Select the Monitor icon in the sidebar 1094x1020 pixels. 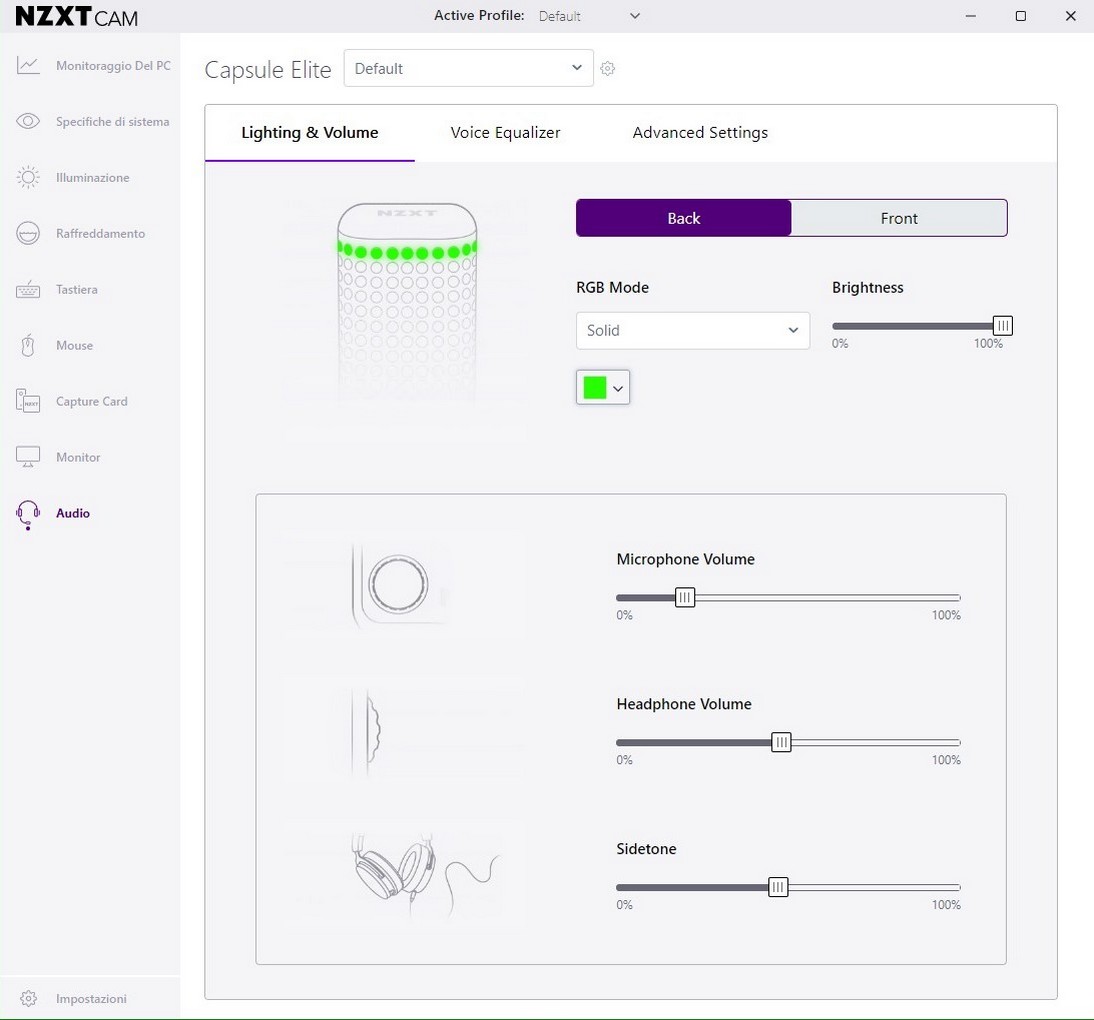(x=28, y=458)
